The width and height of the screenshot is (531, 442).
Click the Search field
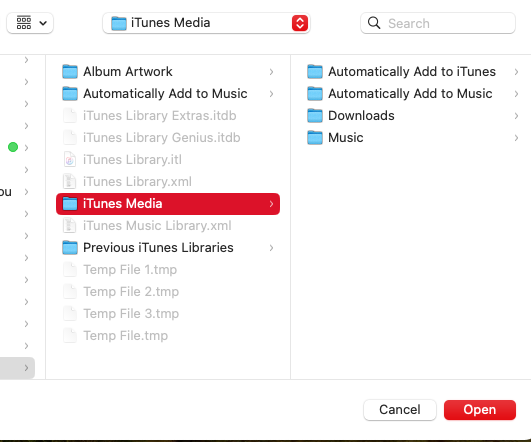[438, 23]
